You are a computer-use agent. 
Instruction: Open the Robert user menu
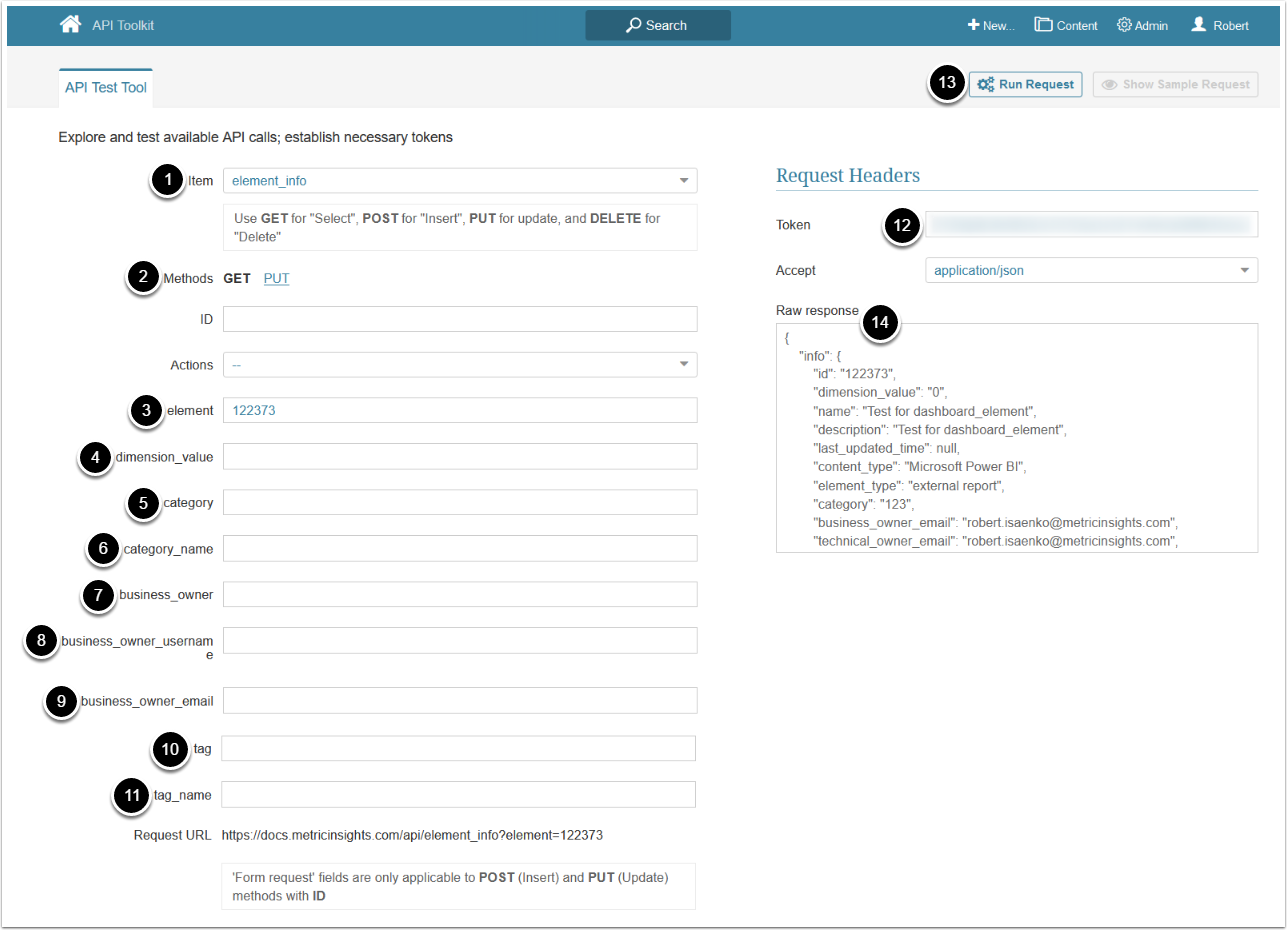pyautogui.click(x=1220, y=25)
